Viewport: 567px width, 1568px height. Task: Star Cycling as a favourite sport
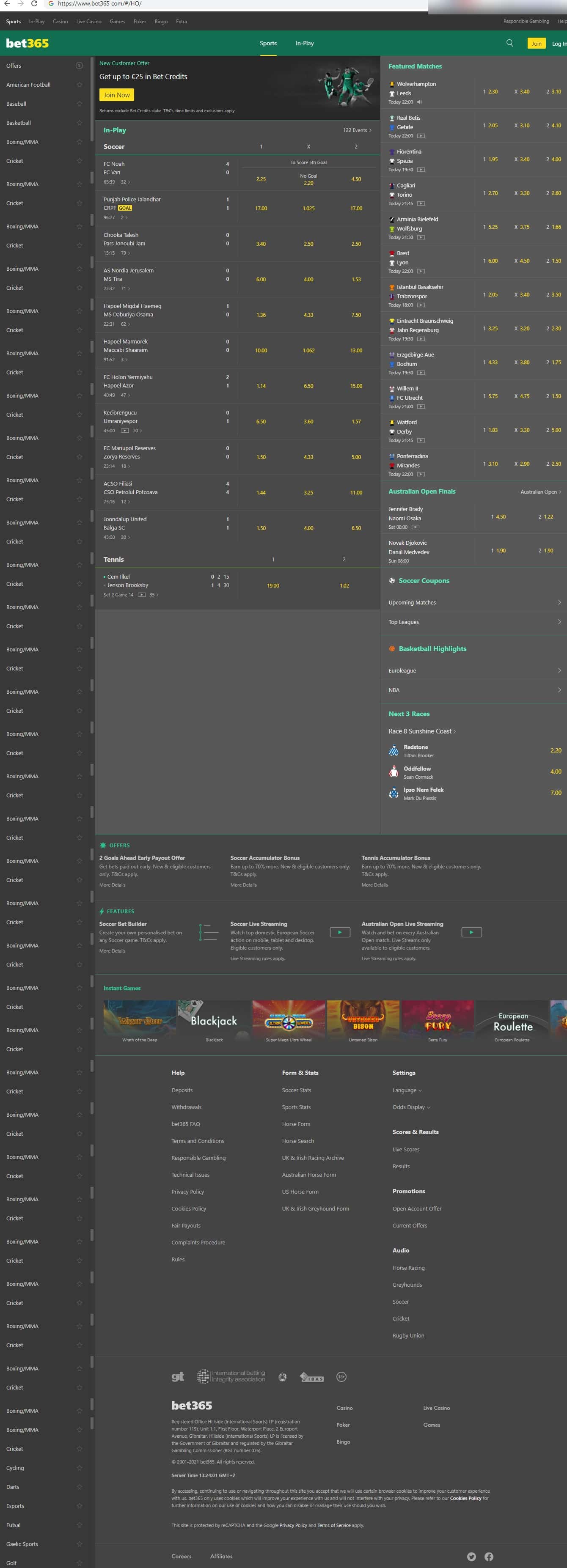pos(79,1468)
